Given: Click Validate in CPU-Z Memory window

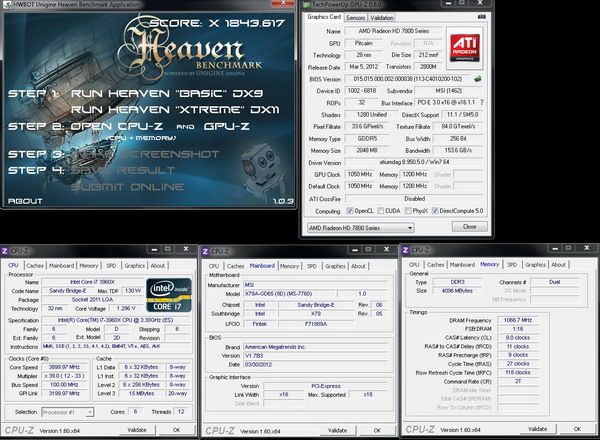Looking at the screenshot, I should [537, 429].
